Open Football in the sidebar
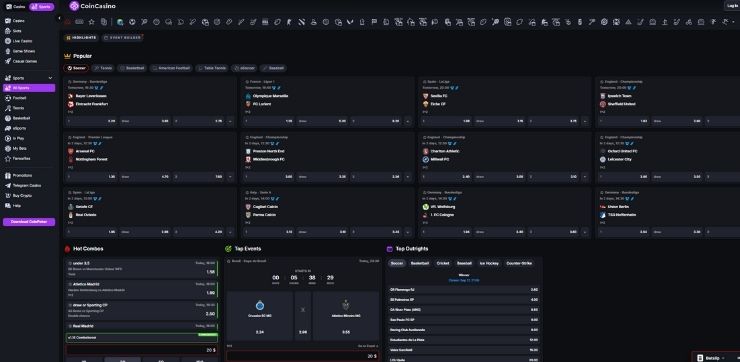Image resolution: width=740 pixels, height=362 pixels. tap(19, 98)
